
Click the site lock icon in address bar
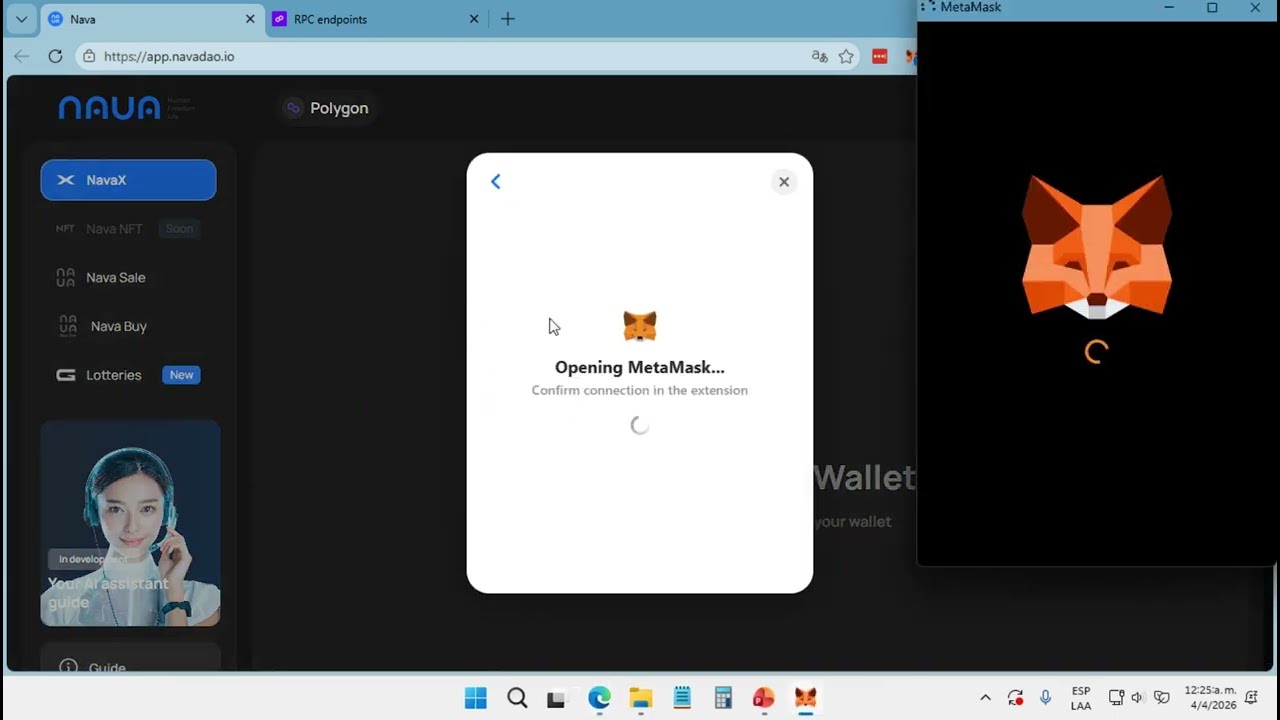89,56
